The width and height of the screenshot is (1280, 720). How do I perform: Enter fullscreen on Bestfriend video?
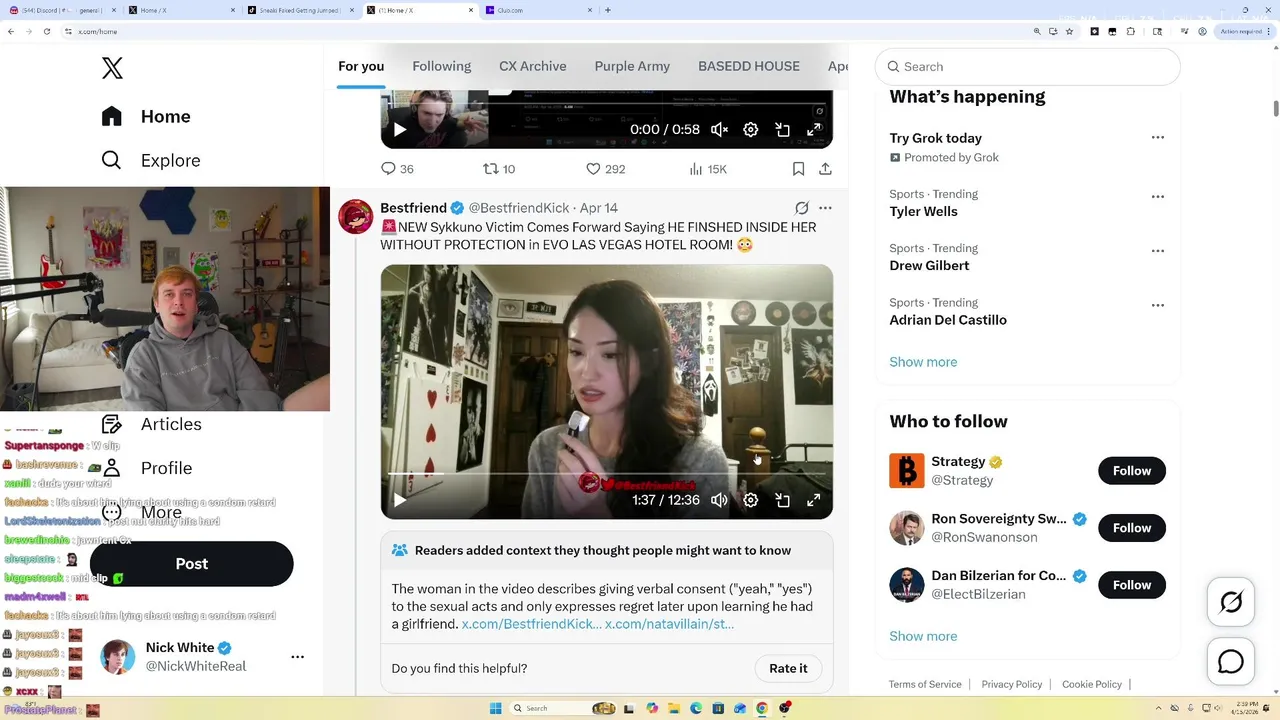pos(814,500)
